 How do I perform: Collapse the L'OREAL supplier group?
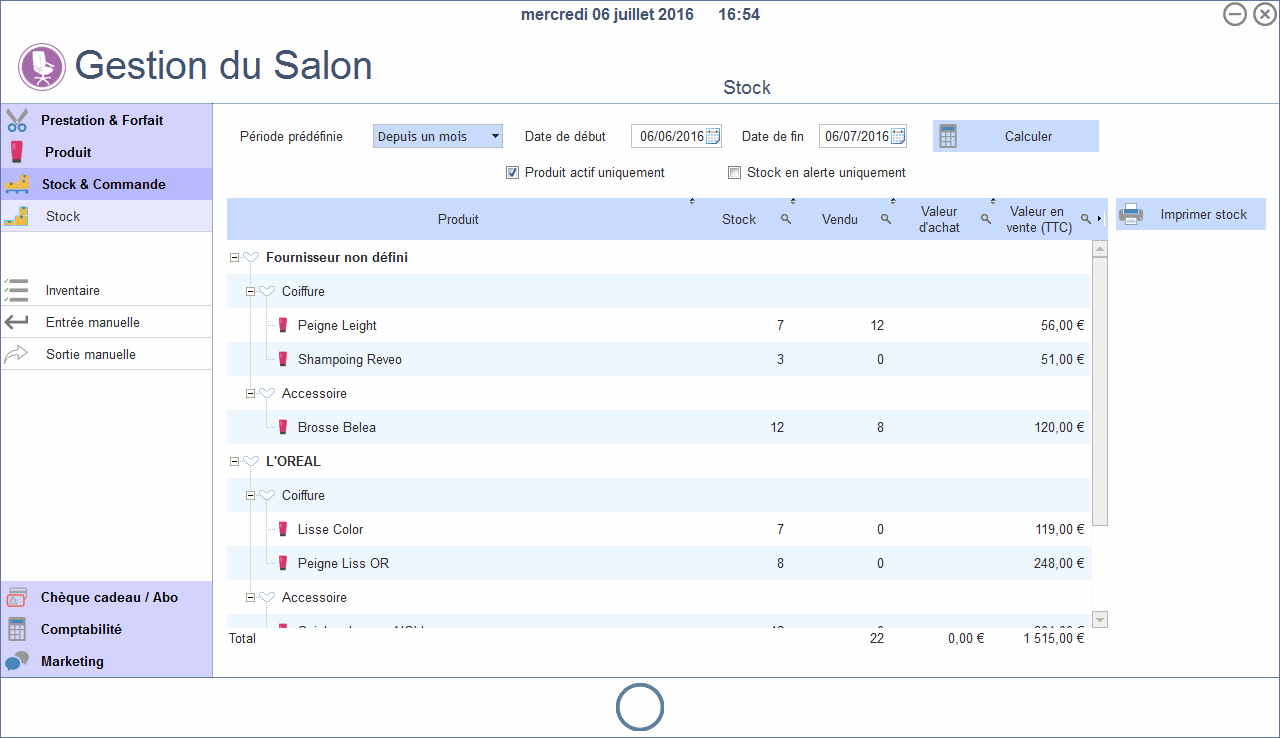point(234,462)
